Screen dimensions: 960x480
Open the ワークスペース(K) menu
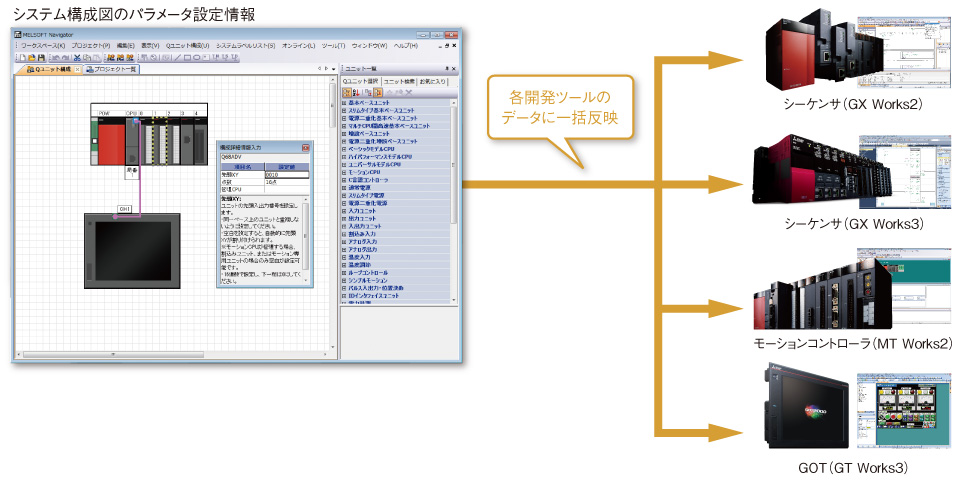click(x=43, y=46)
